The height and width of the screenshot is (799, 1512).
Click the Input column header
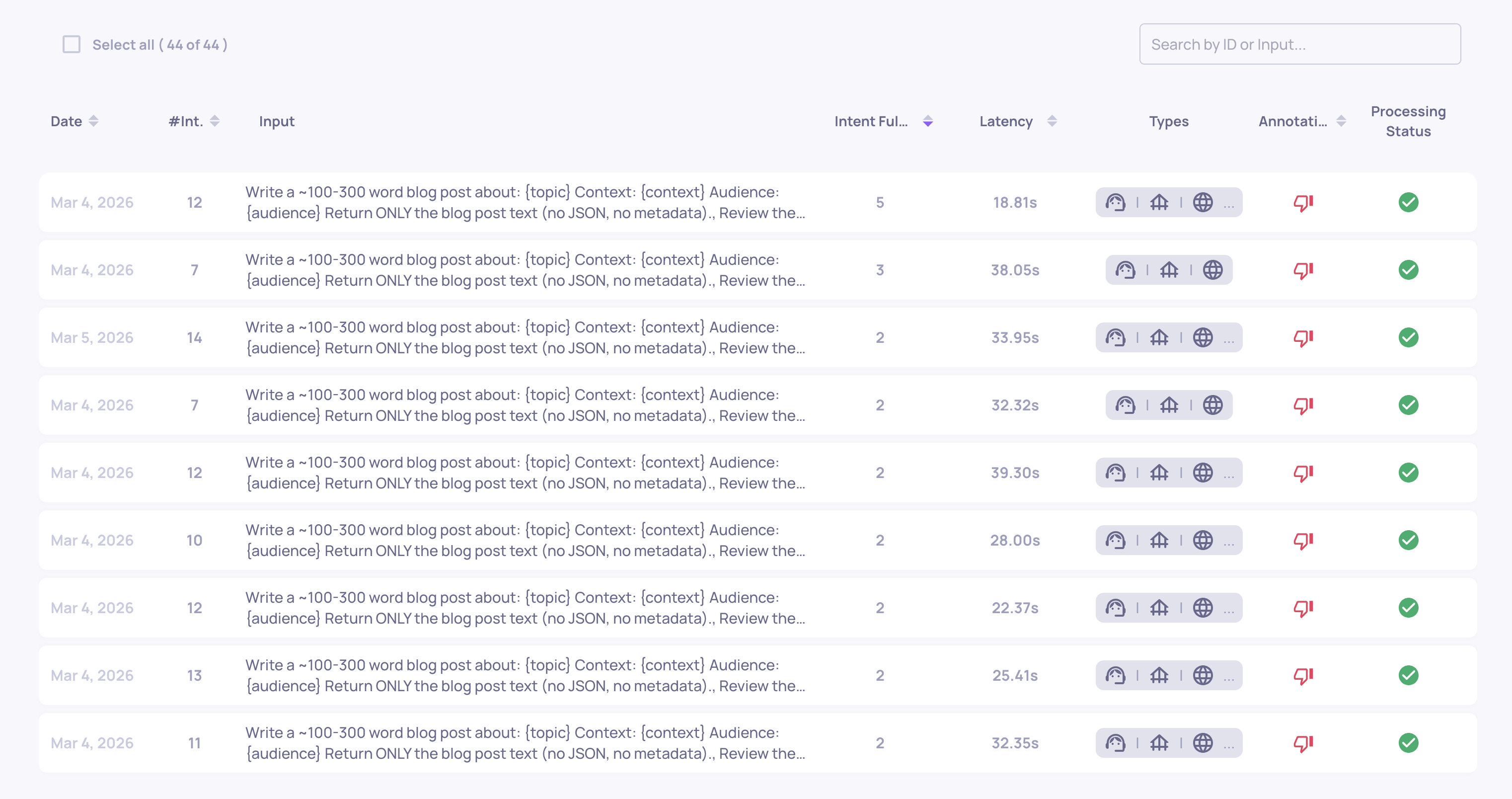[x=277, y=122]
